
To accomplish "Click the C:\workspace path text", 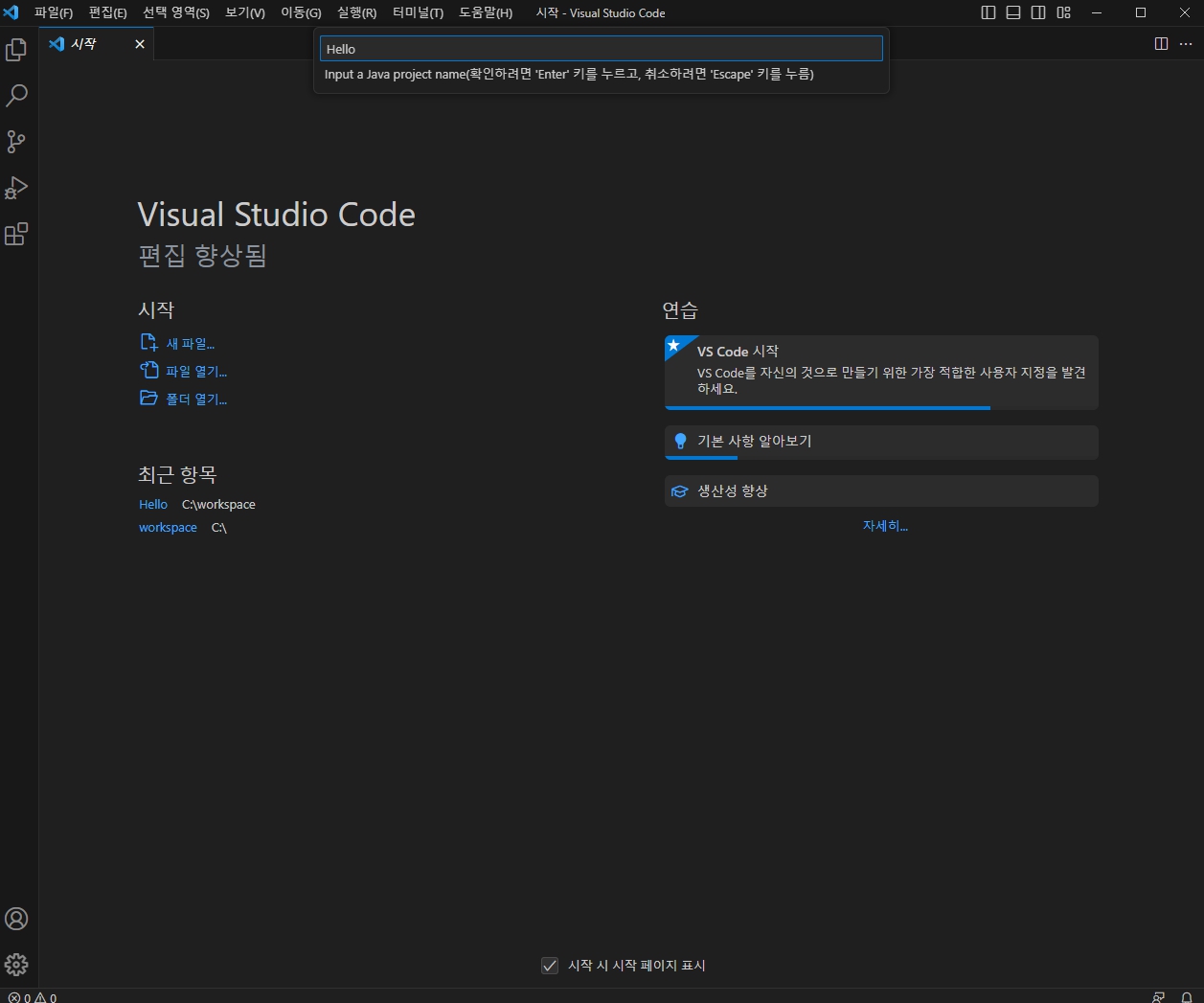I will [218, 505].
